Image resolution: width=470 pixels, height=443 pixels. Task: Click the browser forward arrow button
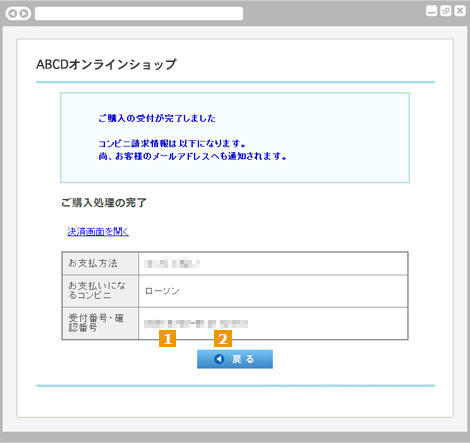(x=24, y=14)
